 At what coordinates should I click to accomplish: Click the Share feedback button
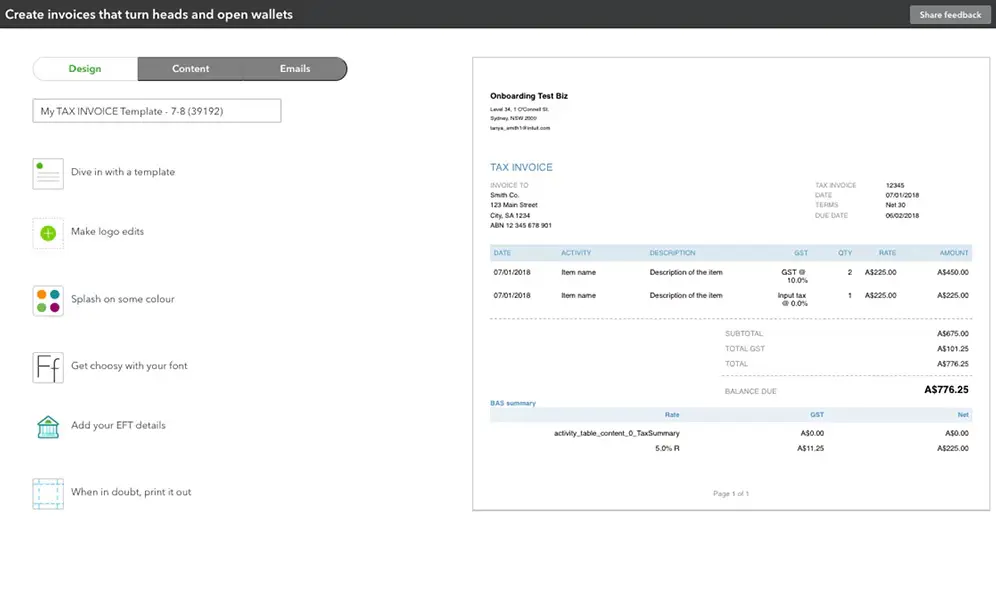[x=950, y=15]
